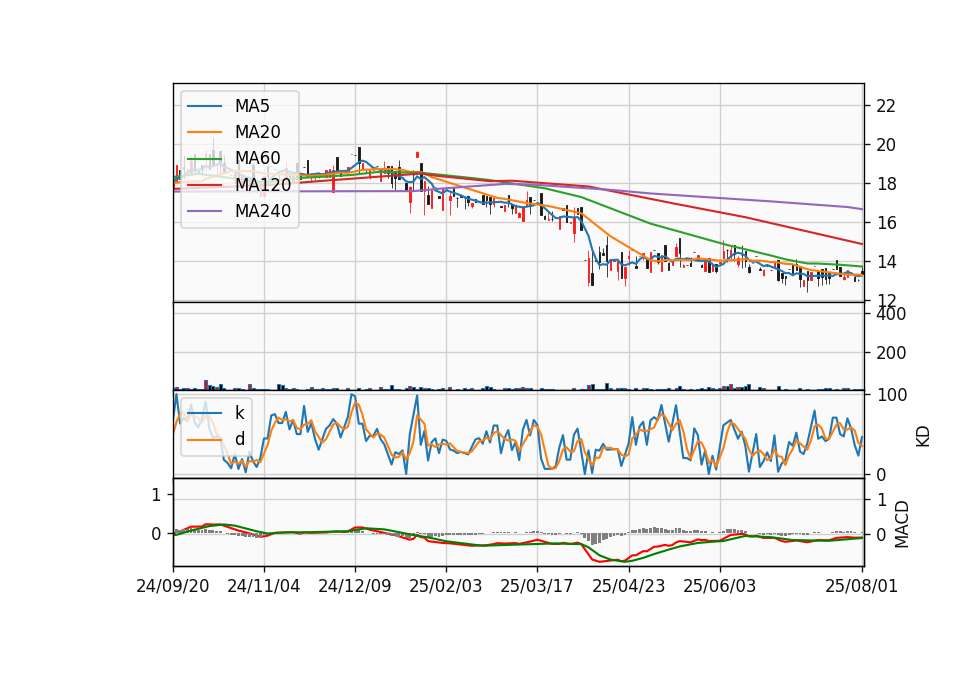Click the MACD left axis value 1
The width and height of the screenshot is (960, 690).
tap(156, 495)
